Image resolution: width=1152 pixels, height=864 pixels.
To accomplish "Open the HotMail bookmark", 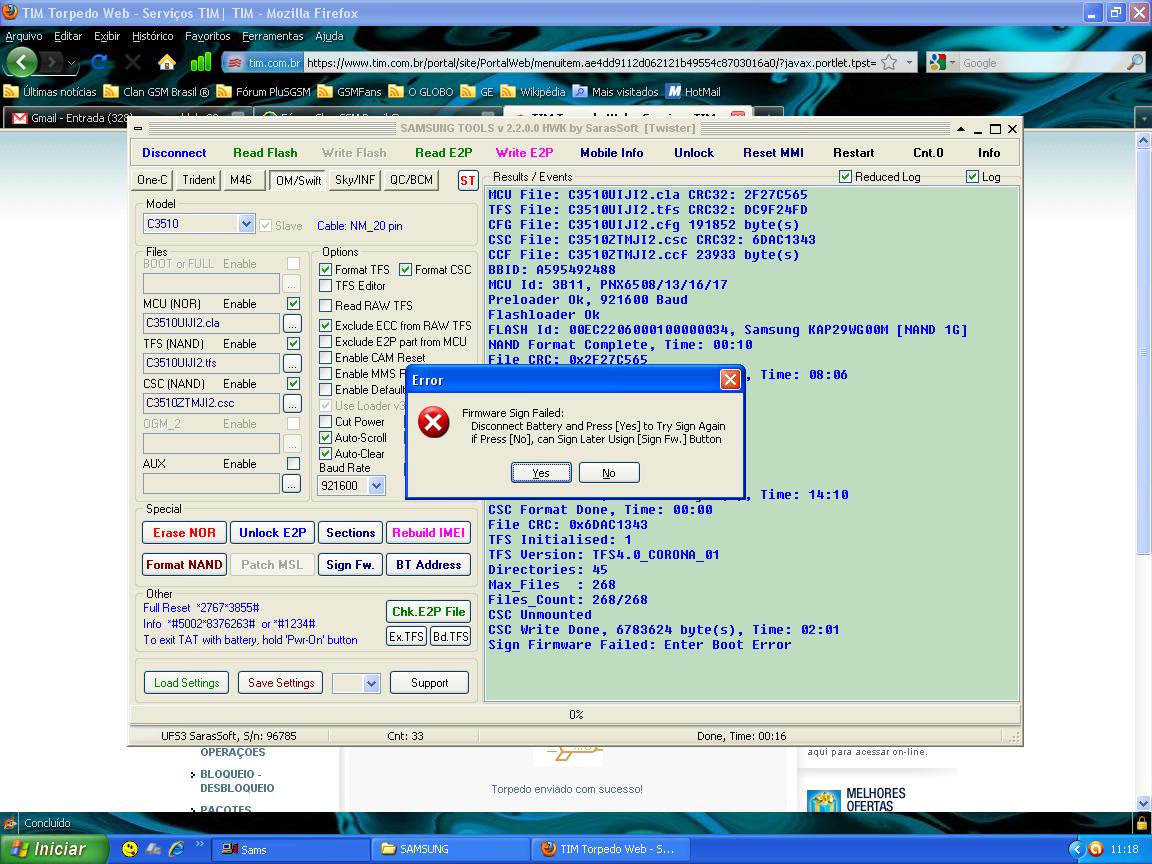I will (694, 92).
